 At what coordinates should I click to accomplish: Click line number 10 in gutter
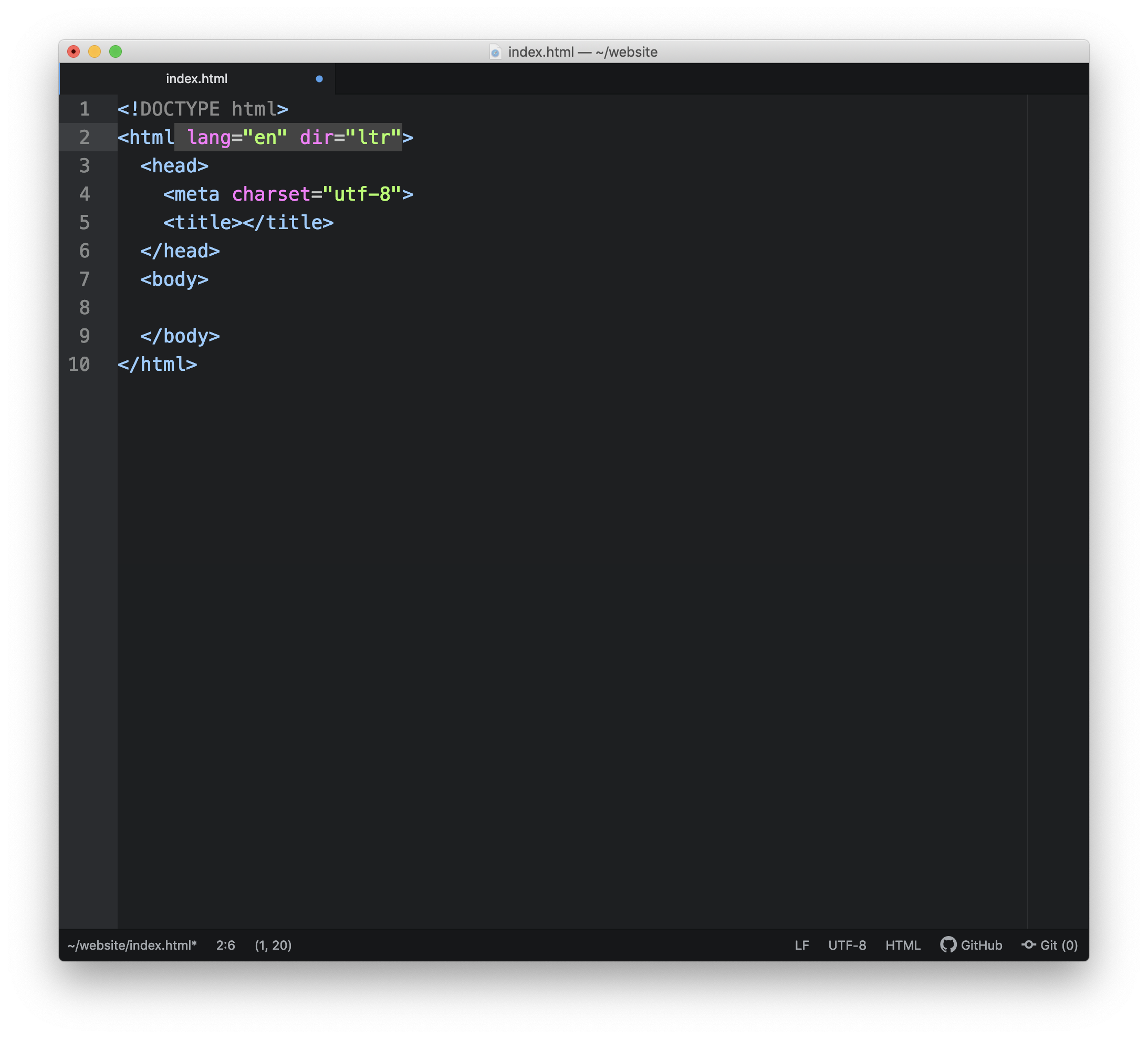click(x=79, y=365)
